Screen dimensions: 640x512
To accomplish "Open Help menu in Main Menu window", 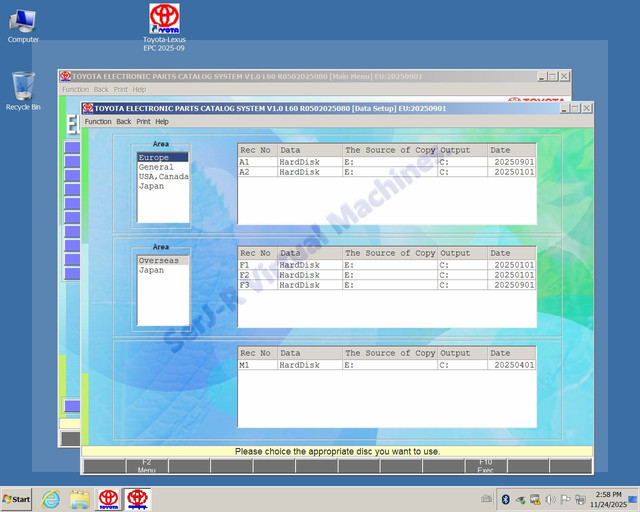I will (139, 89).
